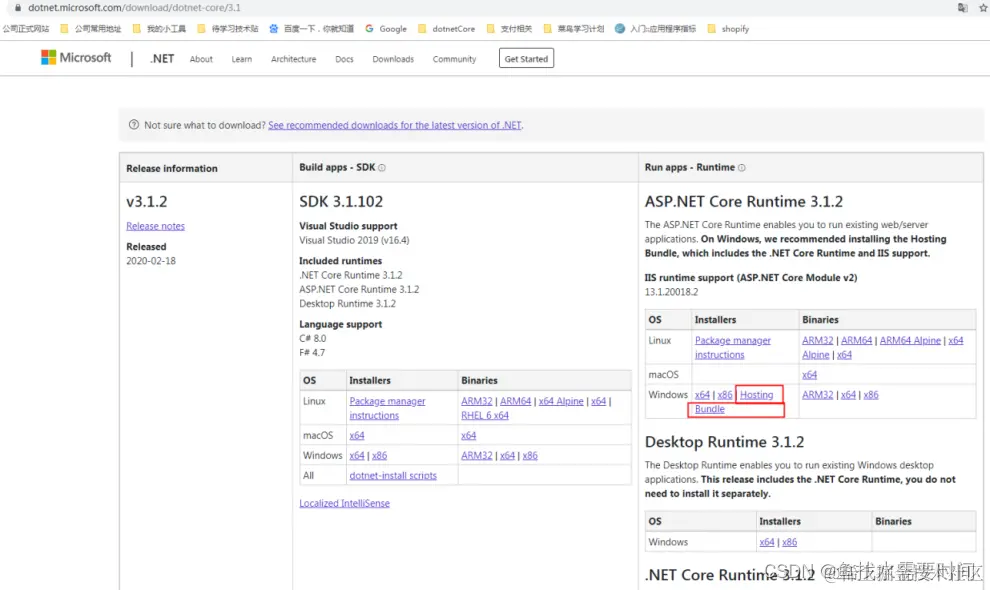Click the Get Started button

(526, 58)
